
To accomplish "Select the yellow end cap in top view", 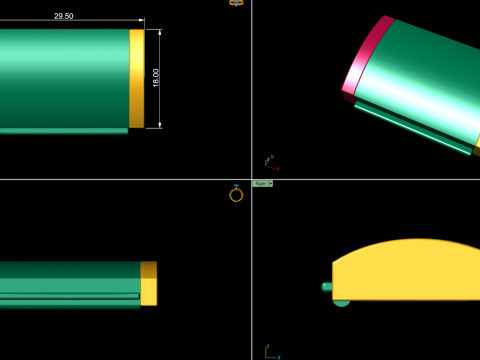I will pyautogui.click(x=137, y=78).
